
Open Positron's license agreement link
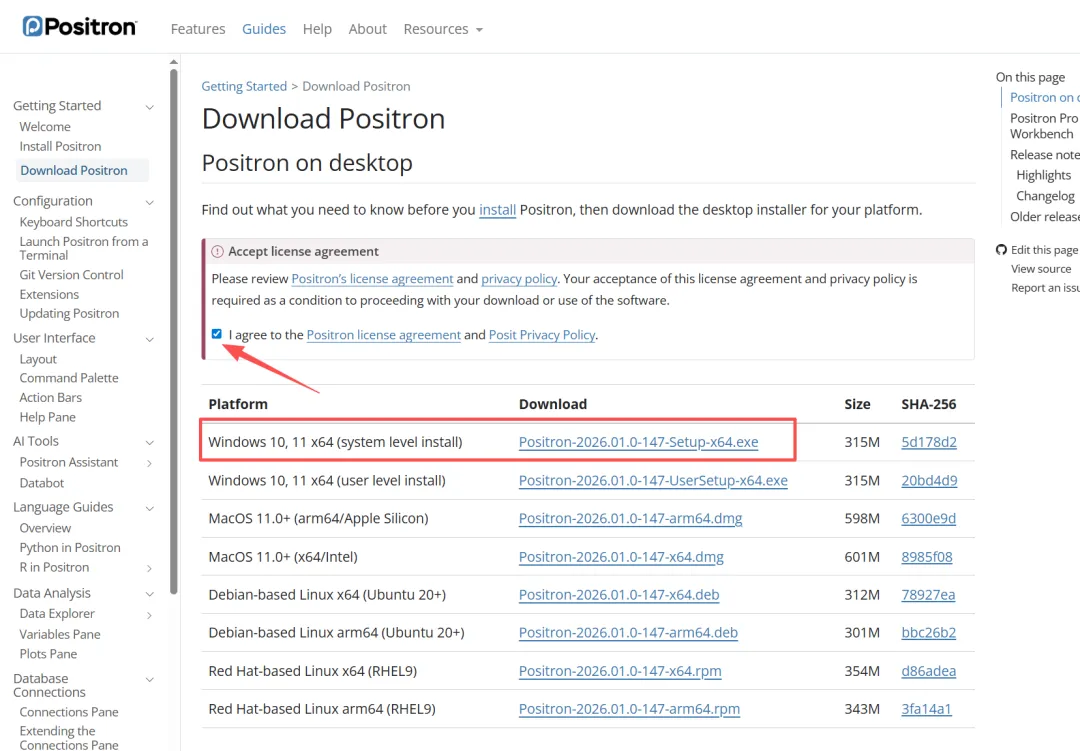tap(372, 278)
